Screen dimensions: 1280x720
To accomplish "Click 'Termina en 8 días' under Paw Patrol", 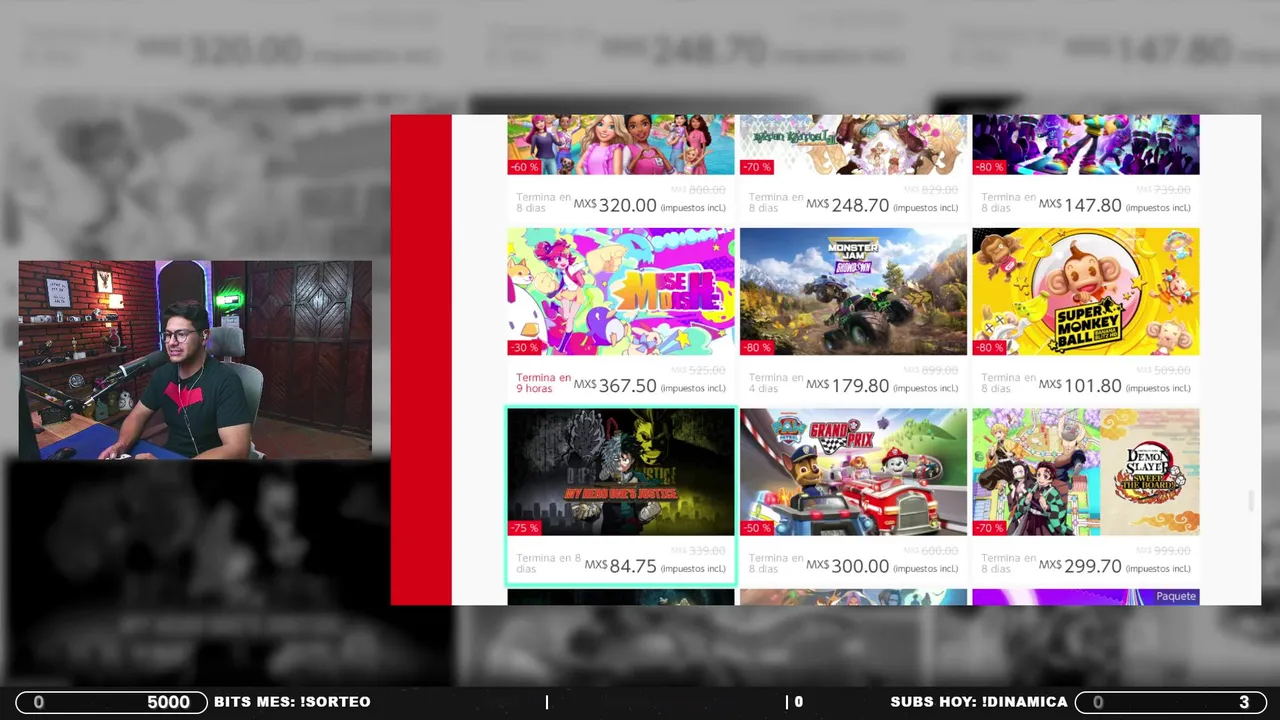I will click(x=776, y=563).
